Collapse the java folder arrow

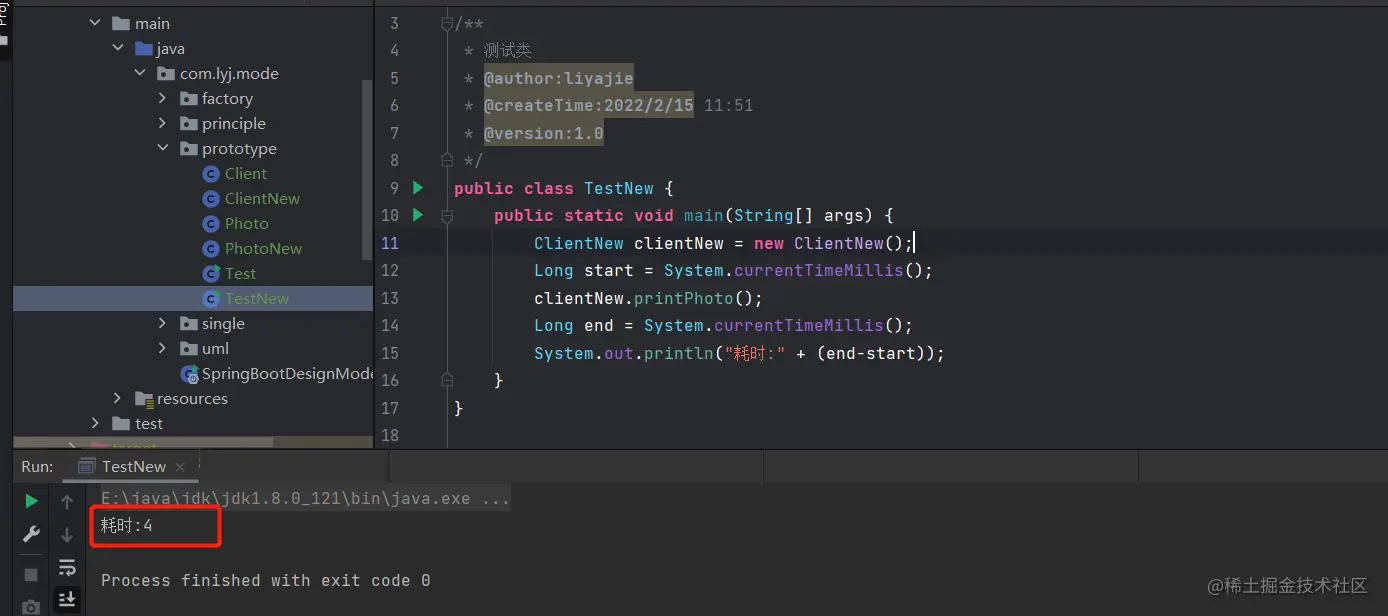point(118,49)
